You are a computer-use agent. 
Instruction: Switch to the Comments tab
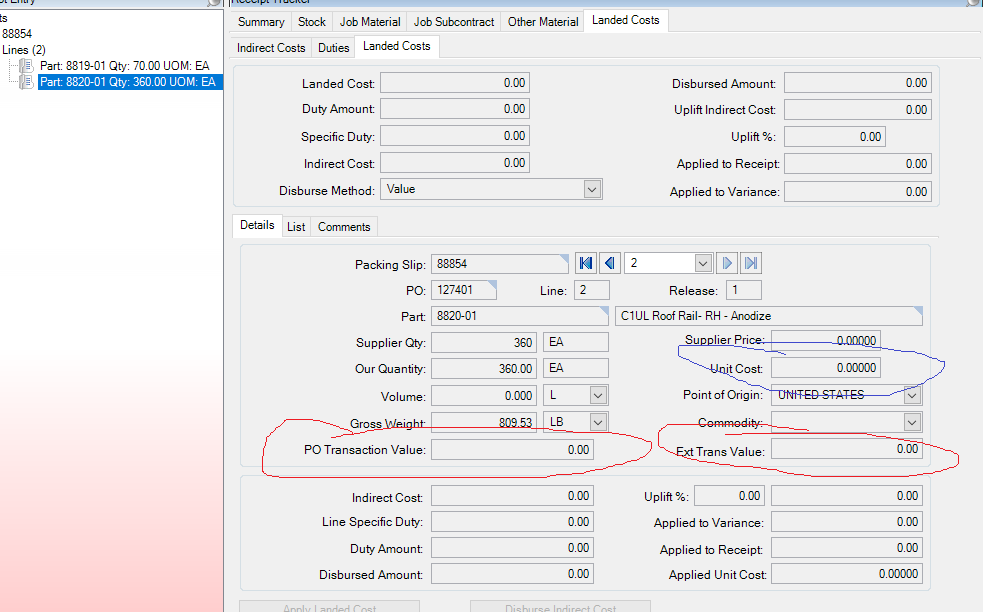344,227
